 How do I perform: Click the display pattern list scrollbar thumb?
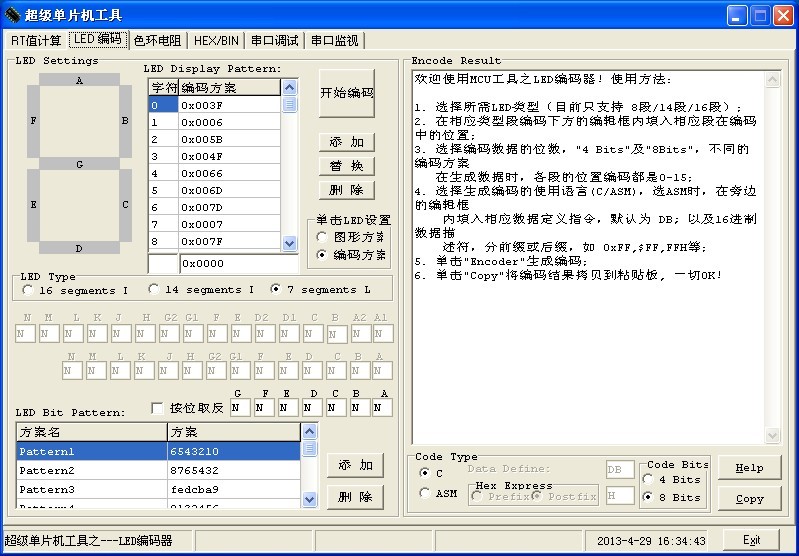coord(289,104)
